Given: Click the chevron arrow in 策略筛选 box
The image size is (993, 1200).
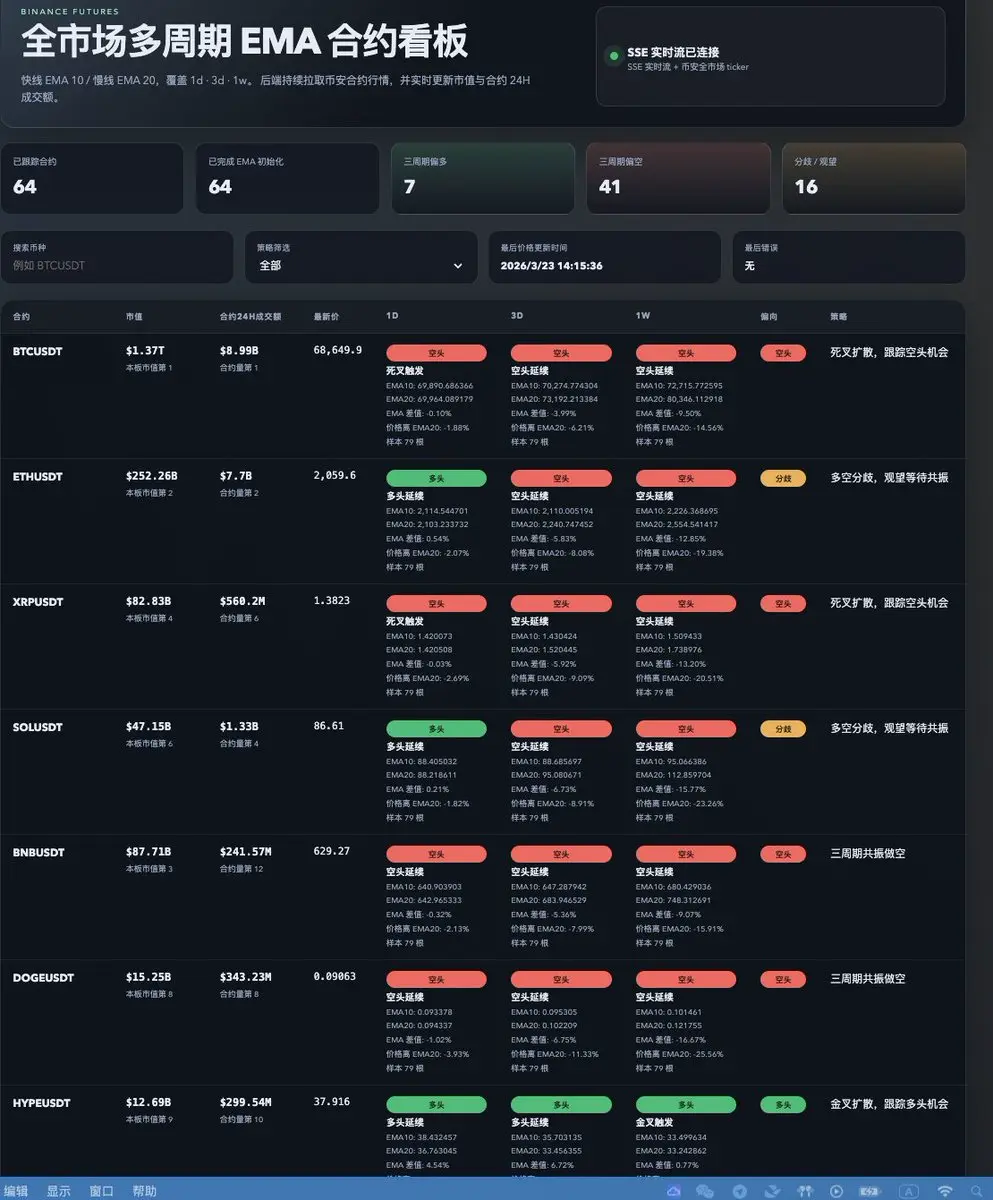Looking at the screenshot, I should coord(458,266).
